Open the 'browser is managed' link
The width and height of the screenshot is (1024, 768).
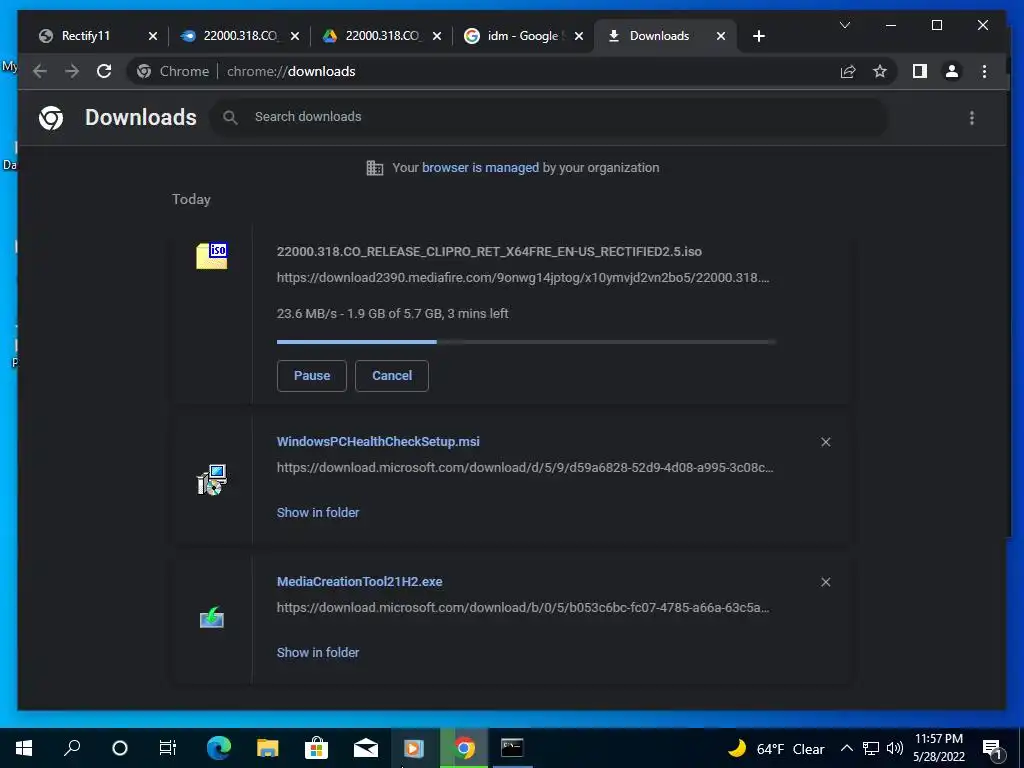pyautogui.click(x=480, y=168)
